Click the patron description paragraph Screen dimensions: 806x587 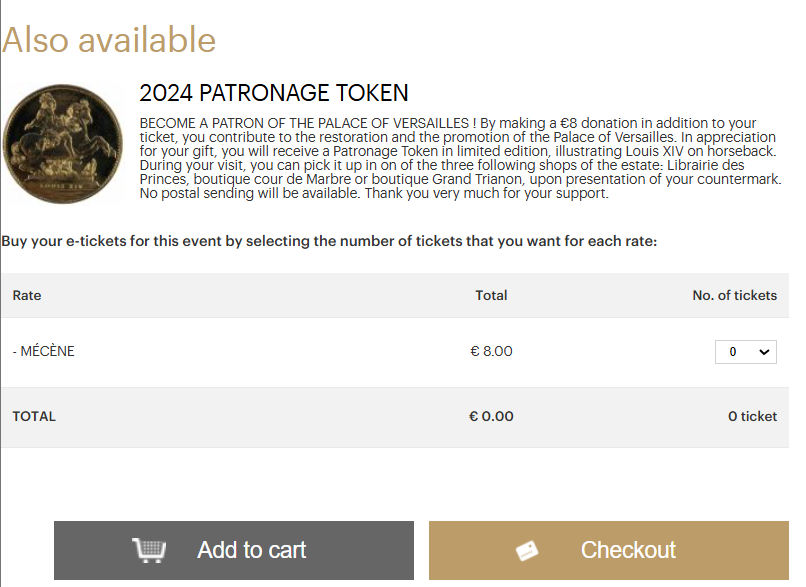click(x=459, y=158)
